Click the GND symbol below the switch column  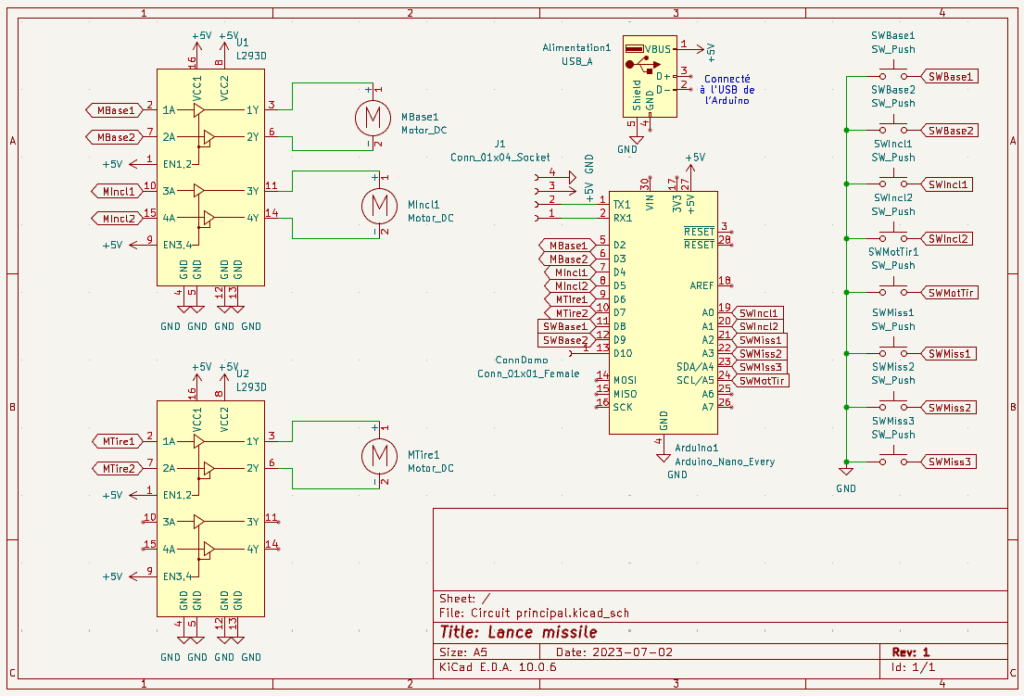846,471
